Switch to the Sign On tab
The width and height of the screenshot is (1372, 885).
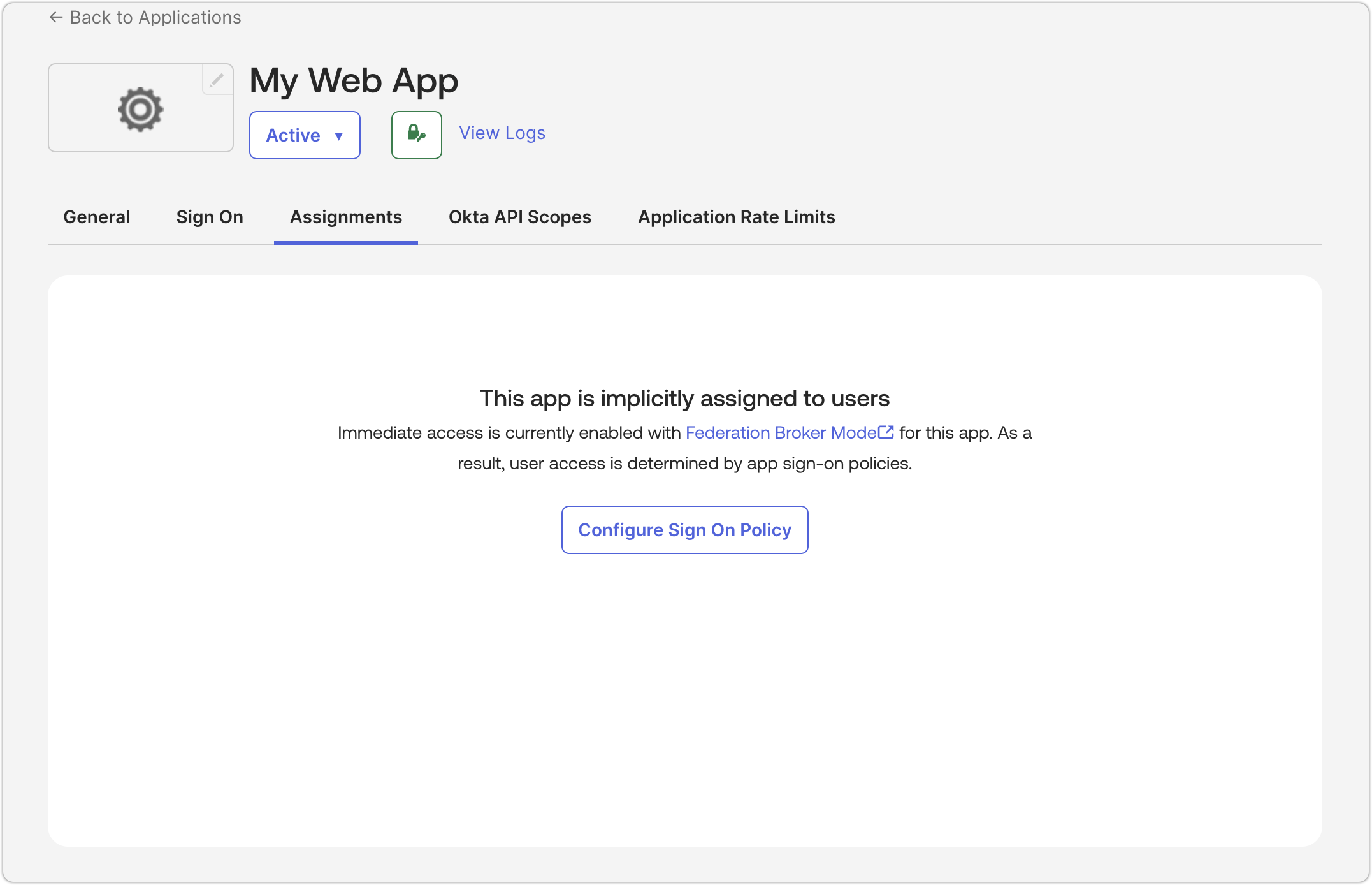pyautogui.click(x=210, y=217)
